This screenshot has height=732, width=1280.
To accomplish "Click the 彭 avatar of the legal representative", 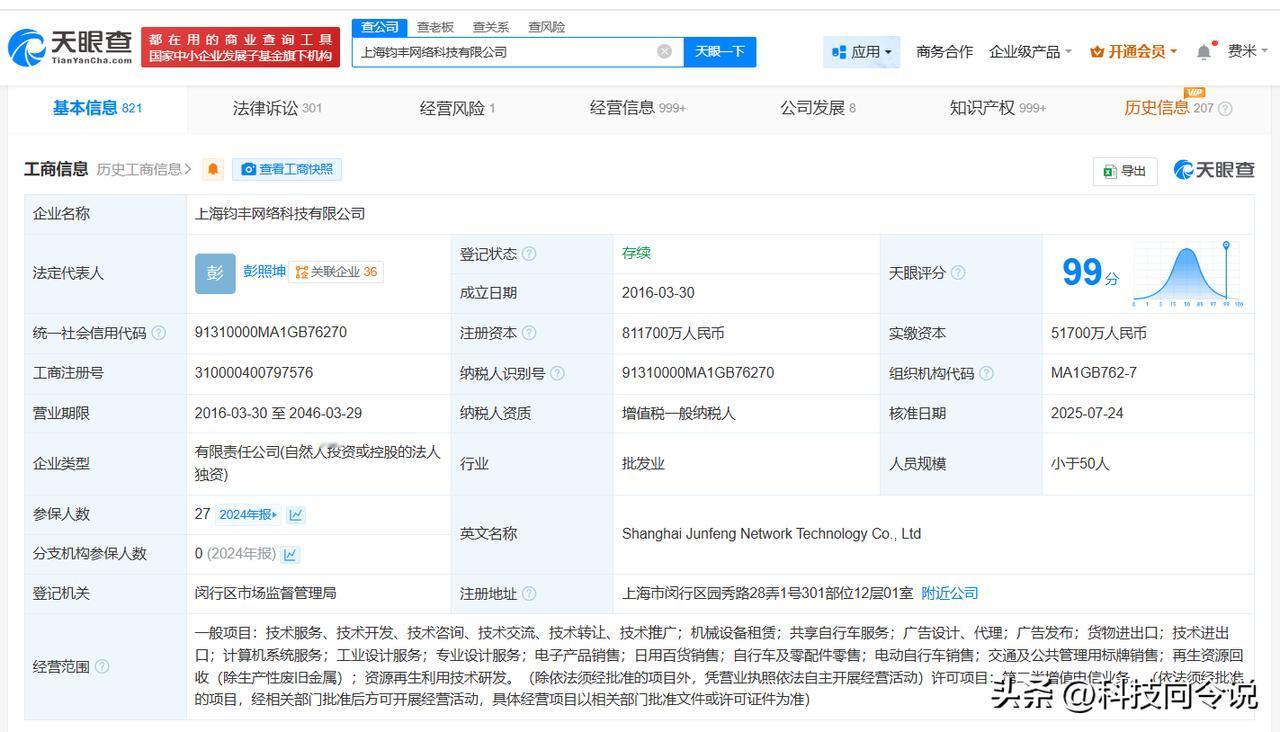I will 215,273.
